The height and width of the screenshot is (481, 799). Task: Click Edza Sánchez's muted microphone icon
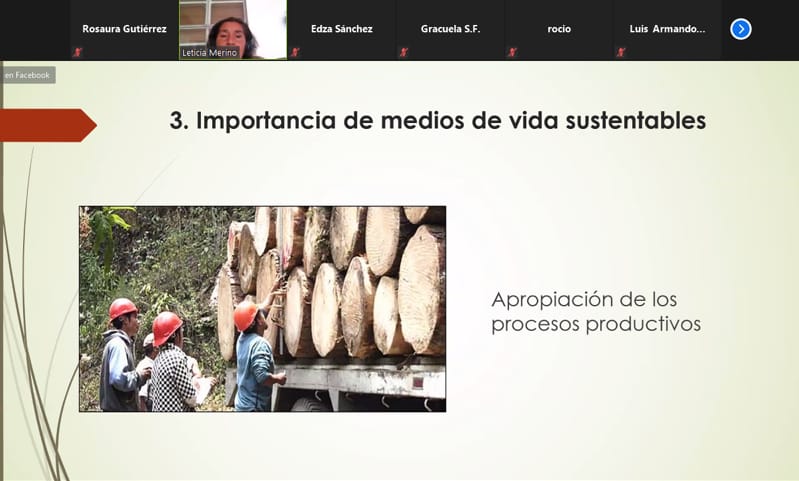(x=295, y=52)
